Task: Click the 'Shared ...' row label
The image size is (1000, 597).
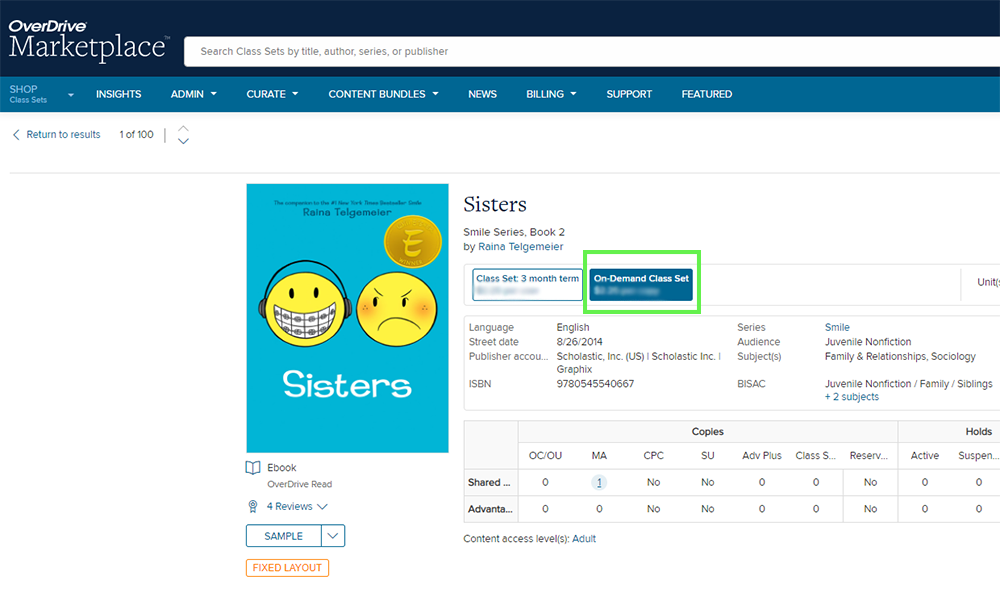Action: click(489, 482)
